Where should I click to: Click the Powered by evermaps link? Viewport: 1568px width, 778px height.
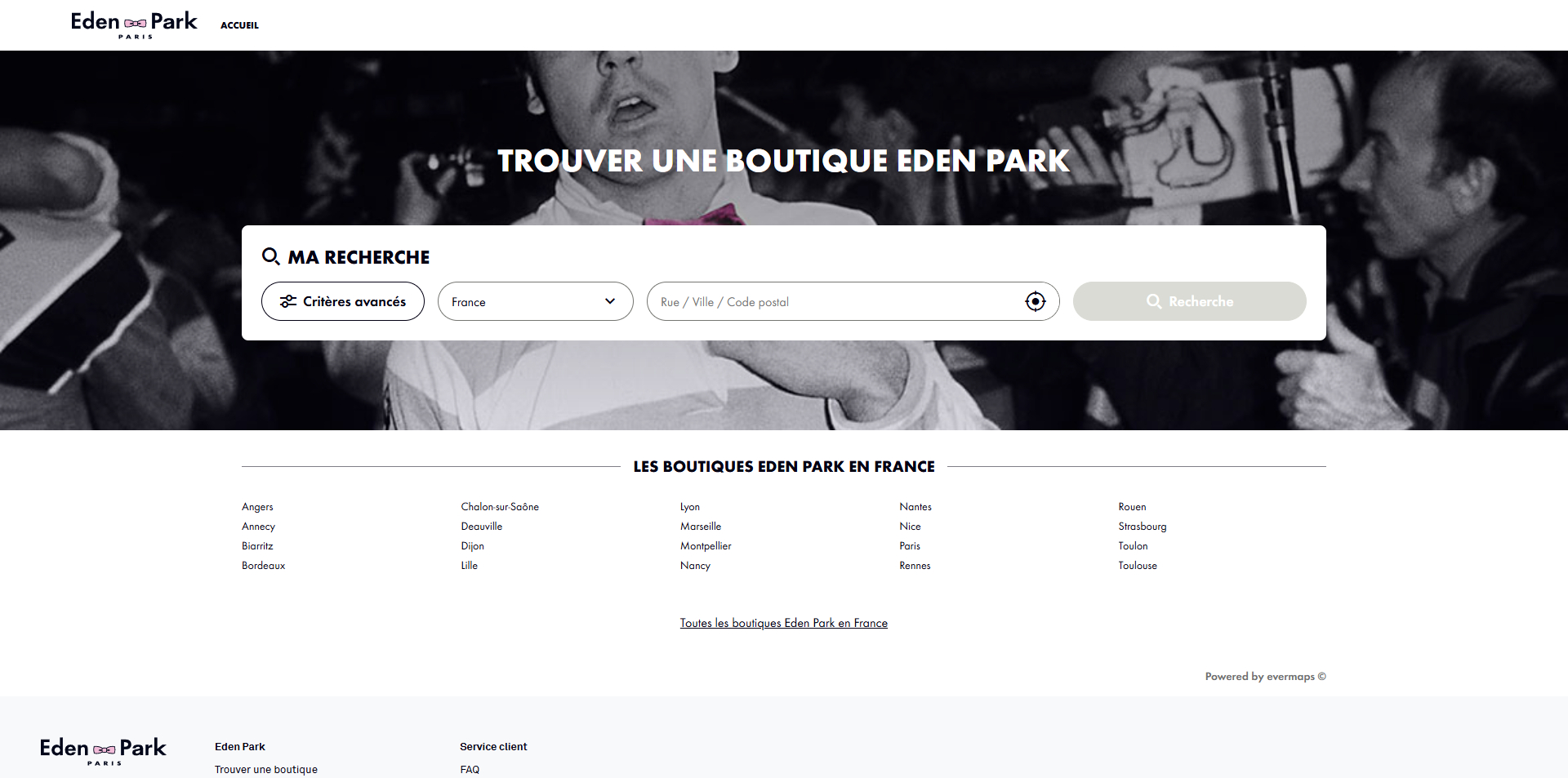point(1265,676)
